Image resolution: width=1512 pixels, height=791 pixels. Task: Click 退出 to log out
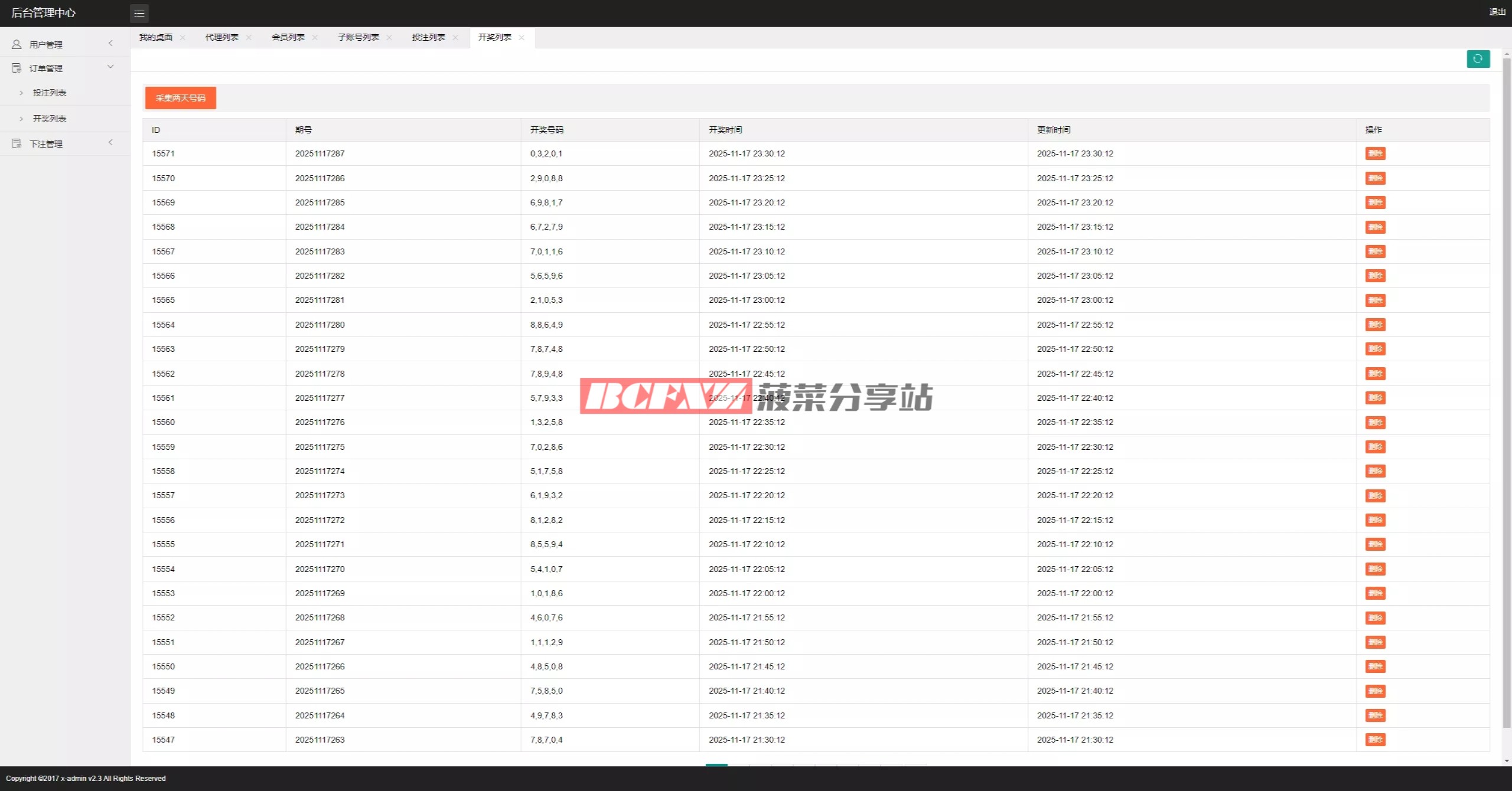click(1497, 12)
